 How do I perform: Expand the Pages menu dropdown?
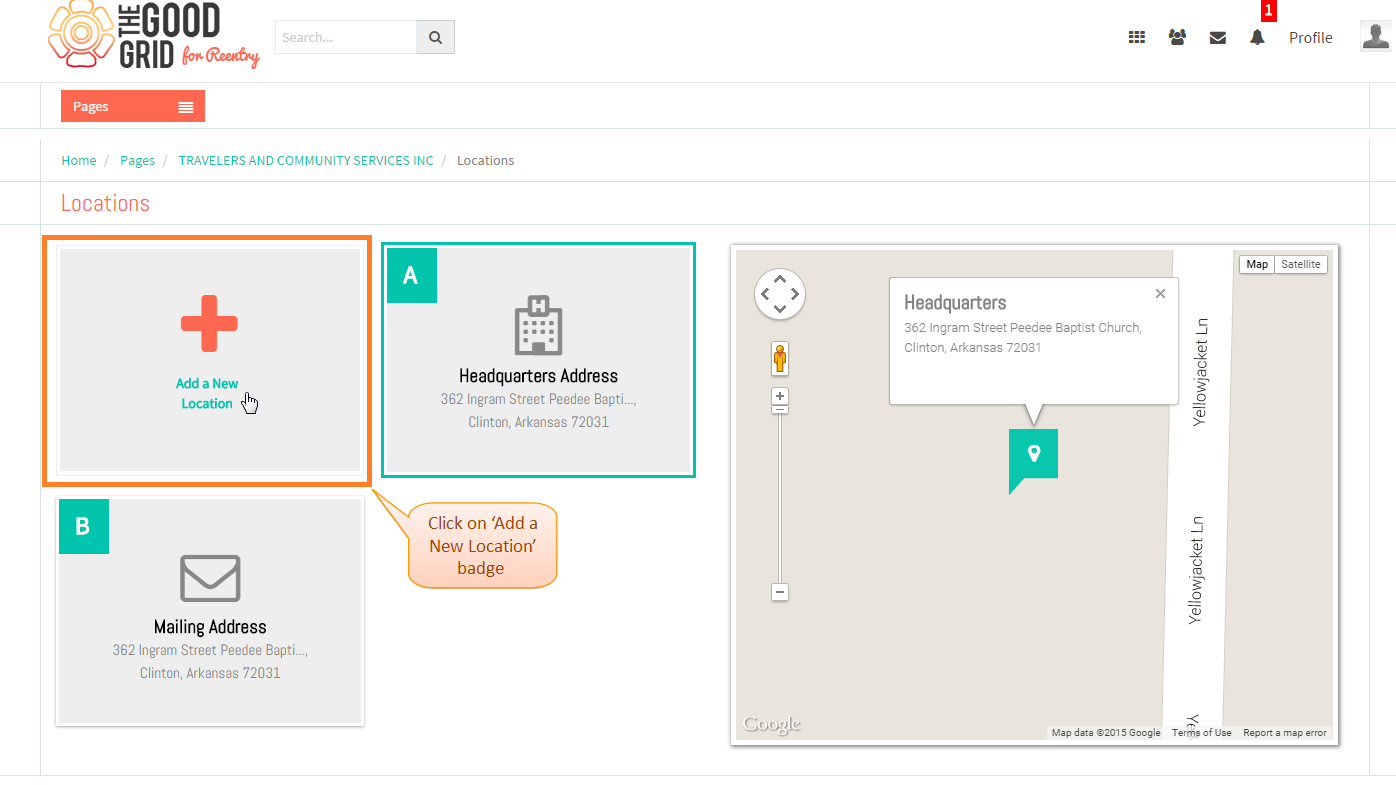click(133, 107)
